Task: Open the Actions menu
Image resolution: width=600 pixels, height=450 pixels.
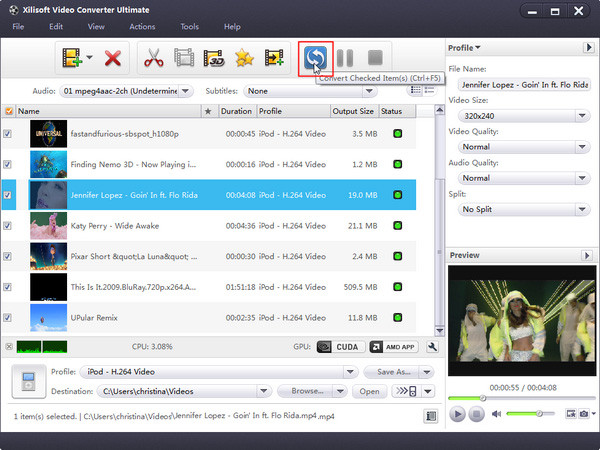Action: tap(142, 26)
